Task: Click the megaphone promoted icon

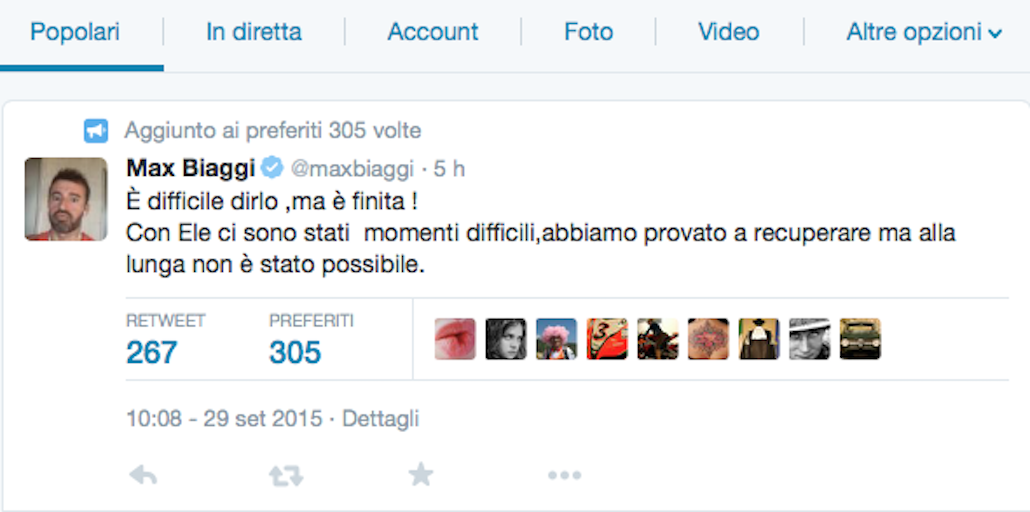Action: pos(96,131)
